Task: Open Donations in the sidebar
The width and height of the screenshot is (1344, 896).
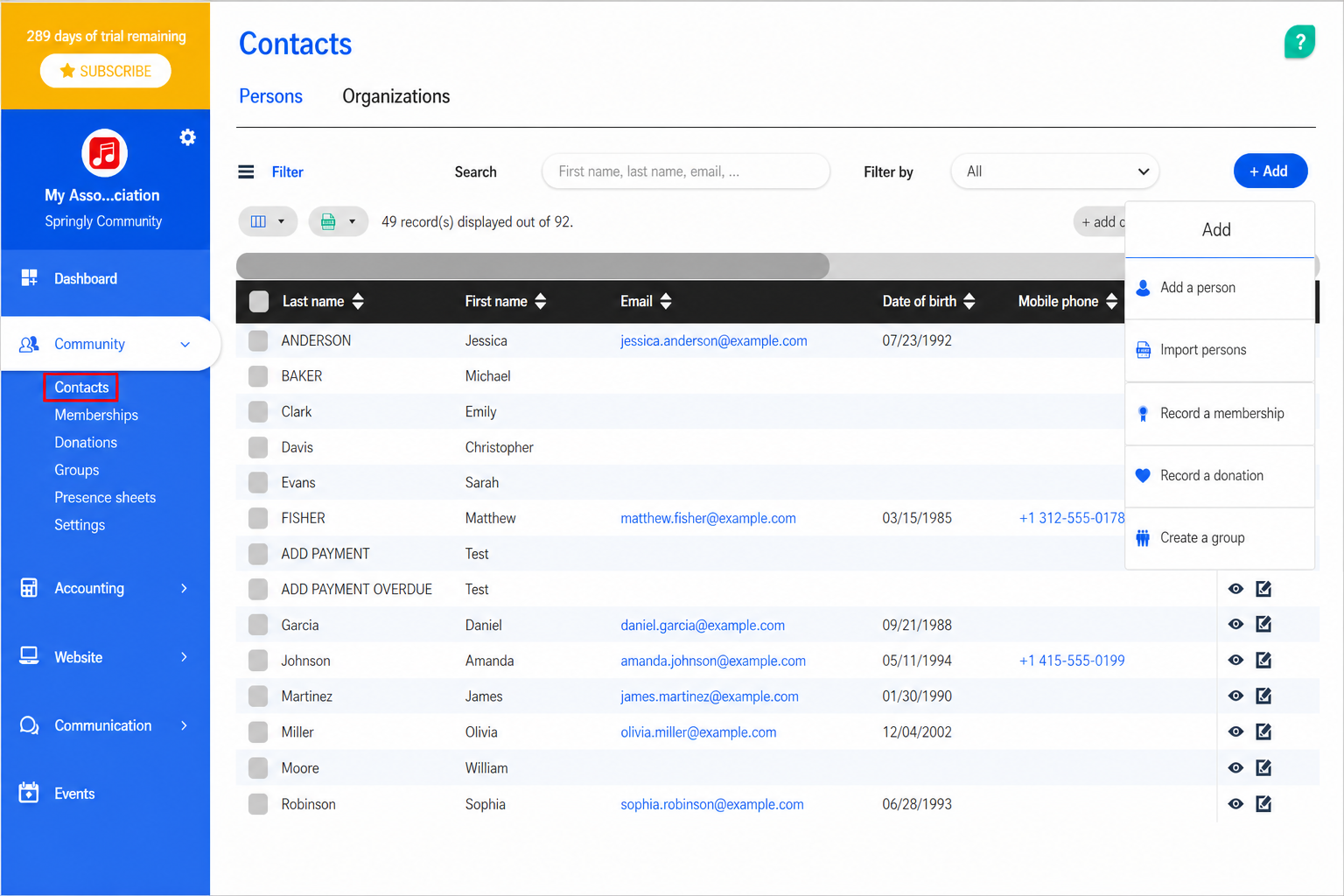Action: coord(86,443)
